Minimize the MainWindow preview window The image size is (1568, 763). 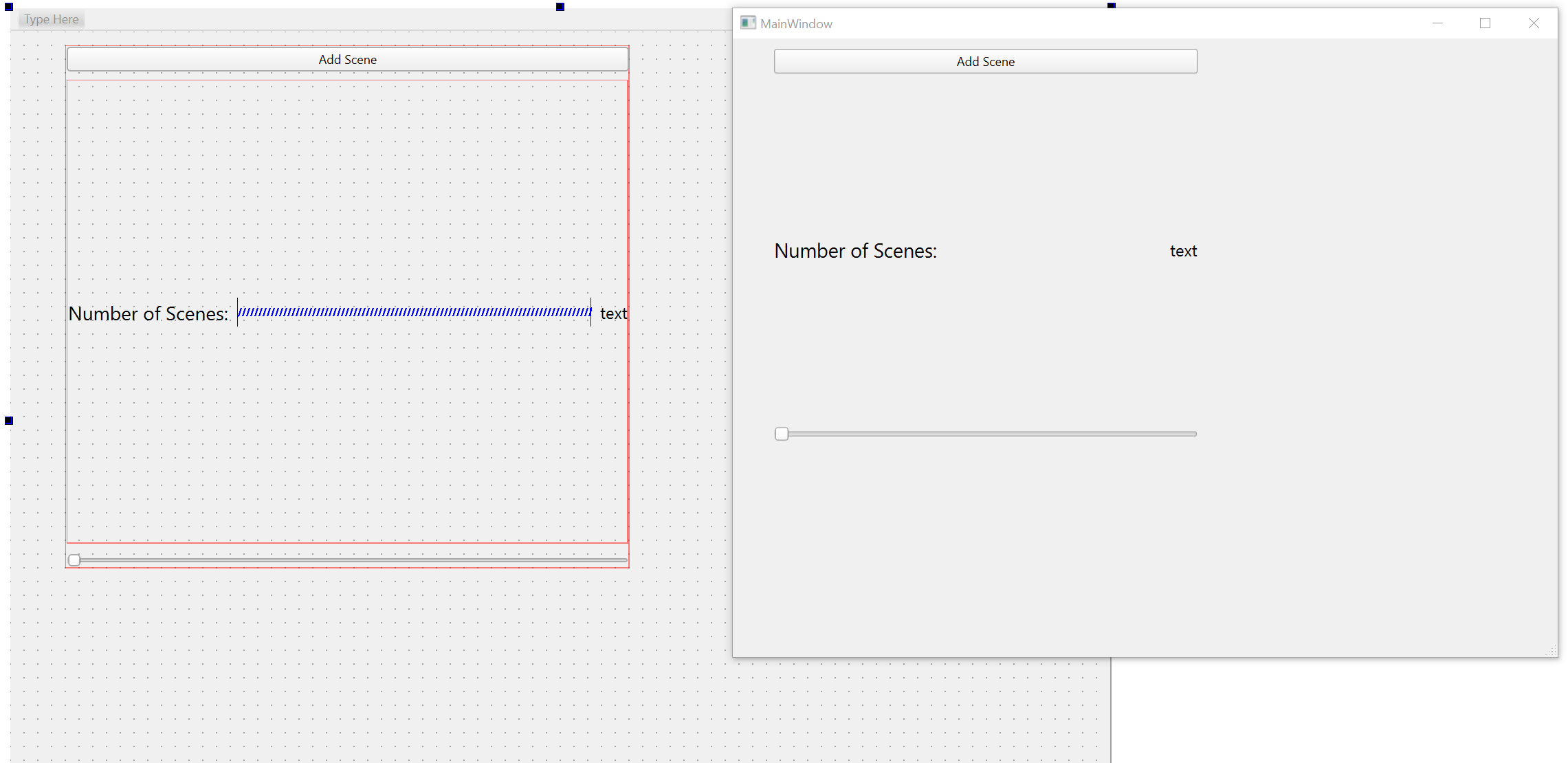(x=1437, y=23)
